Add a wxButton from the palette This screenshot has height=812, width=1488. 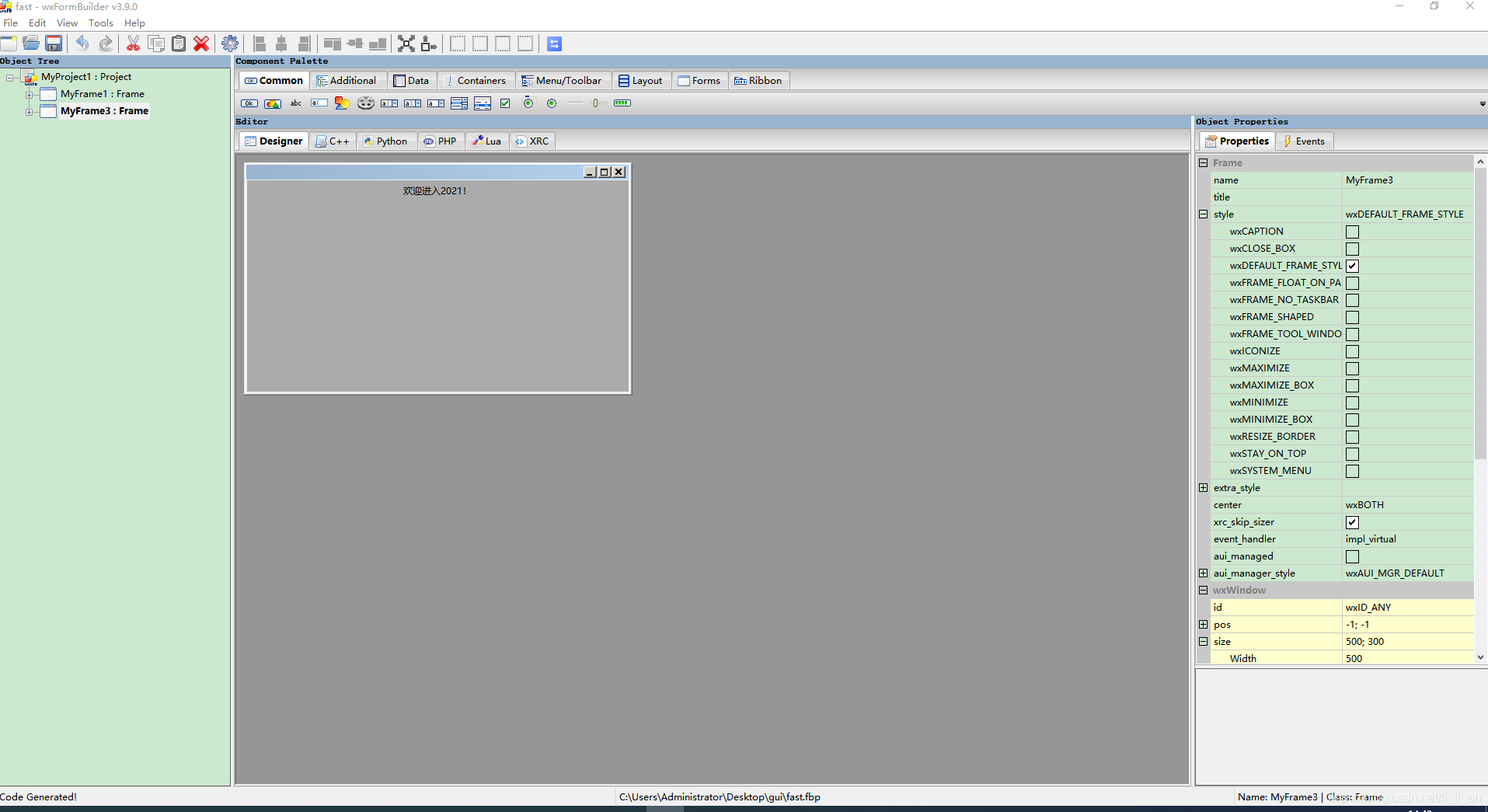click(x=249, y=103)
